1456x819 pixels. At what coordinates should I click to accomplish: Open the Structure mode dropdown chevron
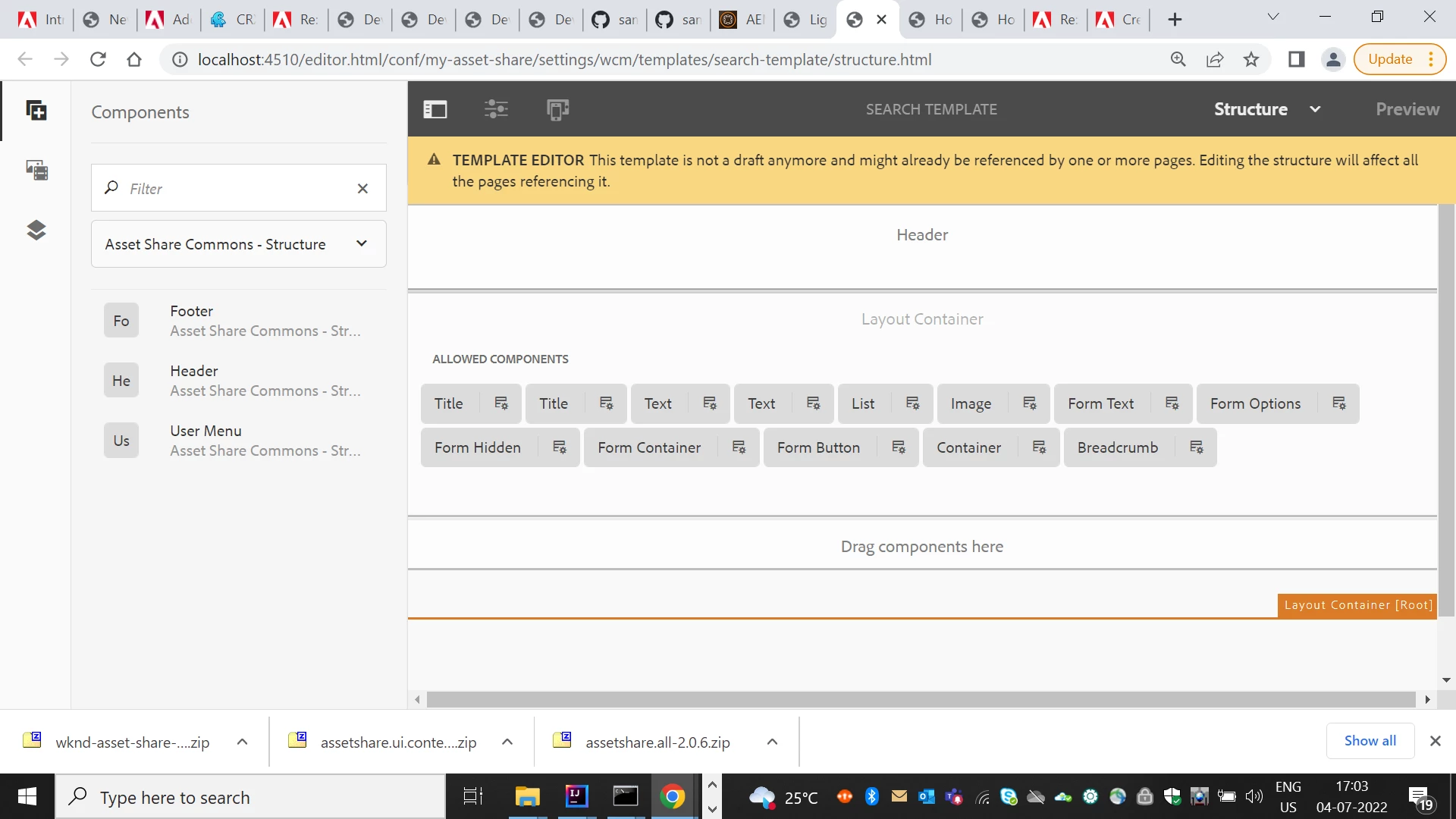[x=1315, y=109]
